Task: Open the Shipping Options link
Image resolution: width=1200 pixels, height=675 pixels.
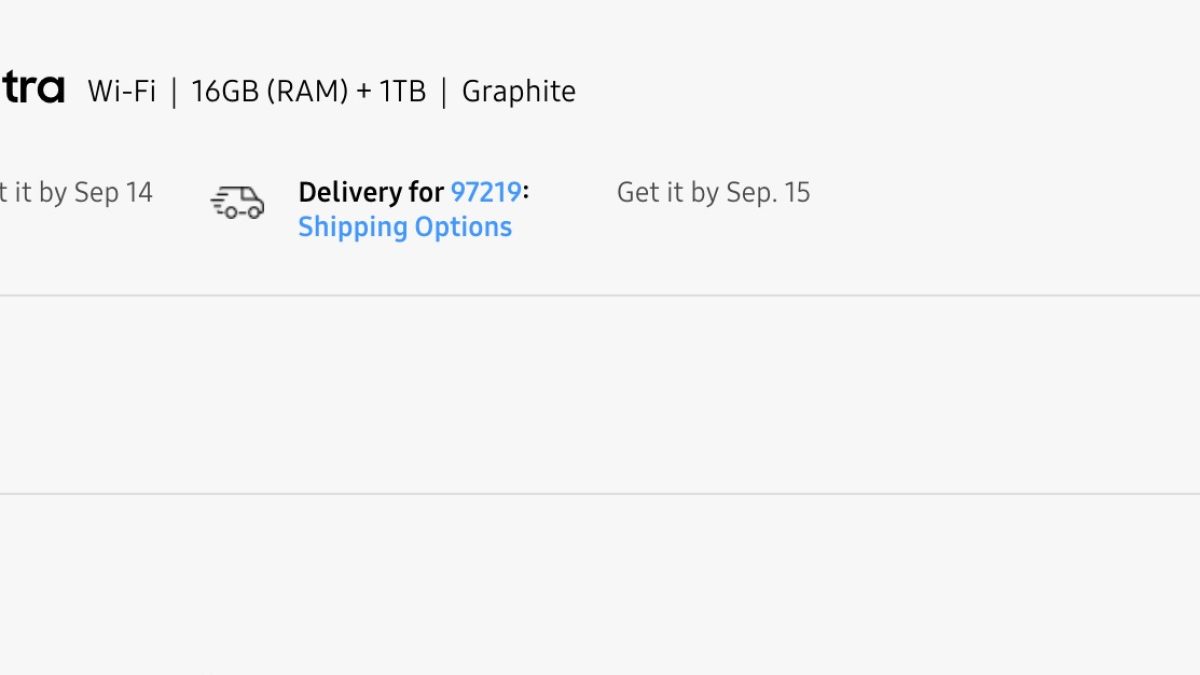Action: (405, 227)
